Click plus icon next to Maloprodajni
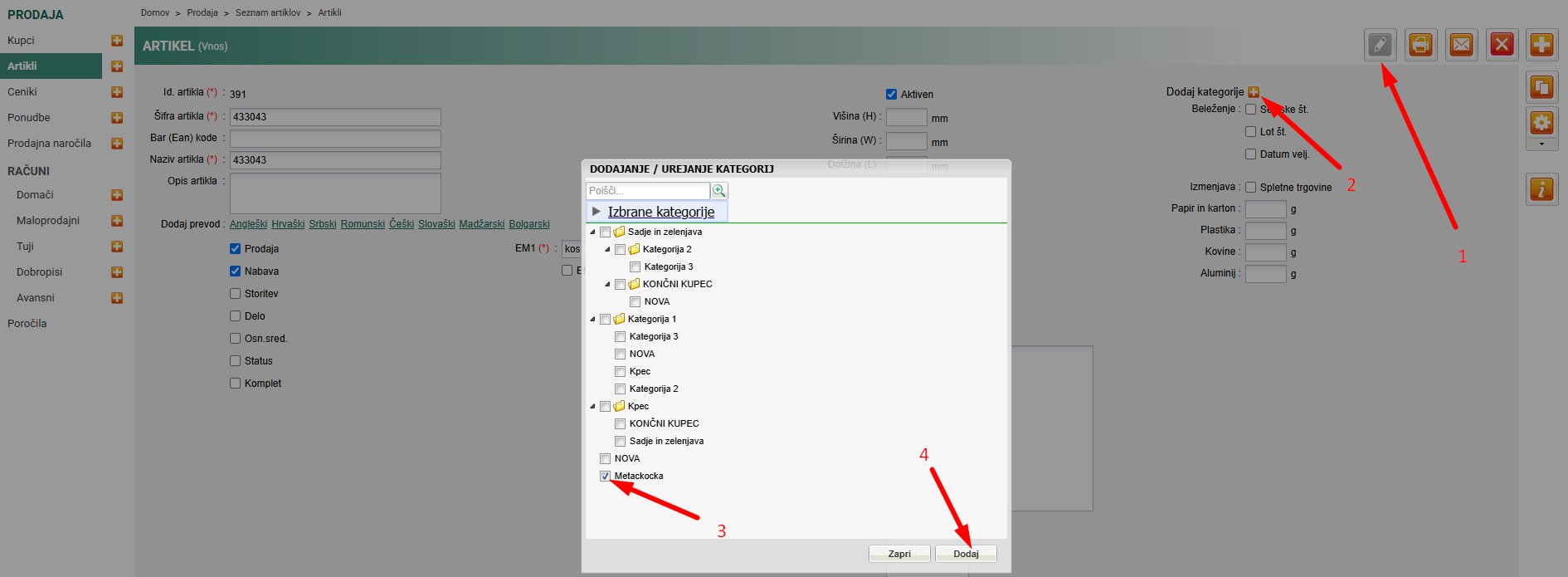 pyautogui.click(x=117, y=221)
